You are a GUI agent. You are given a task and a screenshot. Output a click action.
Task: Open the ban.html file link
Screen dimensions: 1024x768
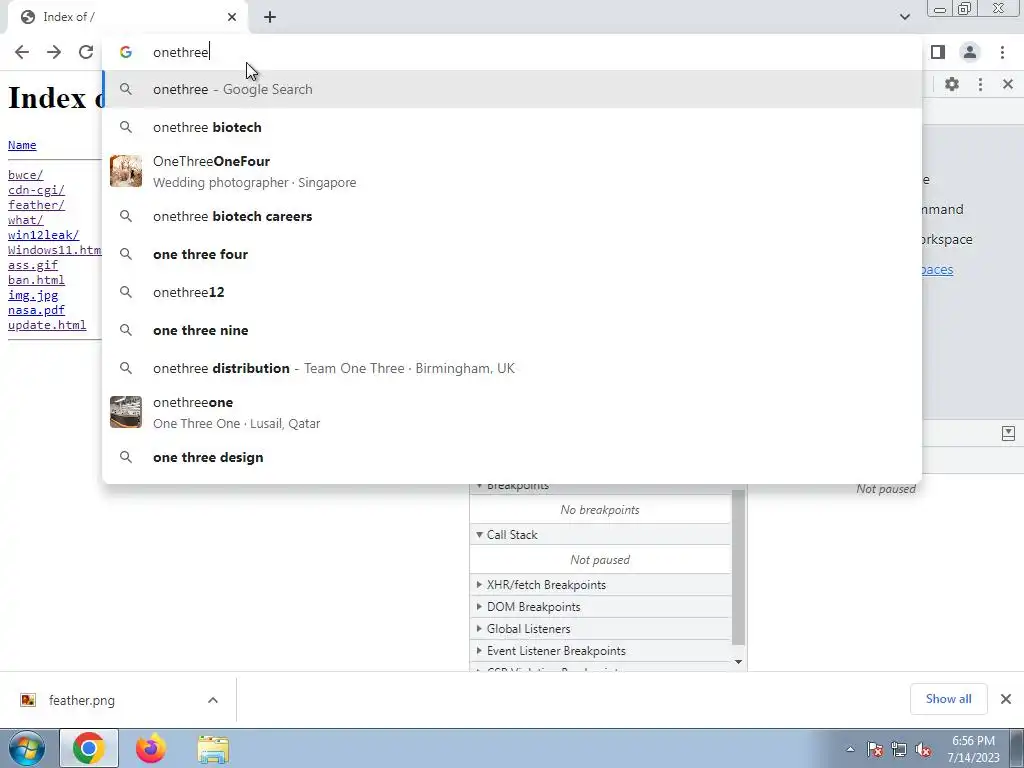click(37, 280)
